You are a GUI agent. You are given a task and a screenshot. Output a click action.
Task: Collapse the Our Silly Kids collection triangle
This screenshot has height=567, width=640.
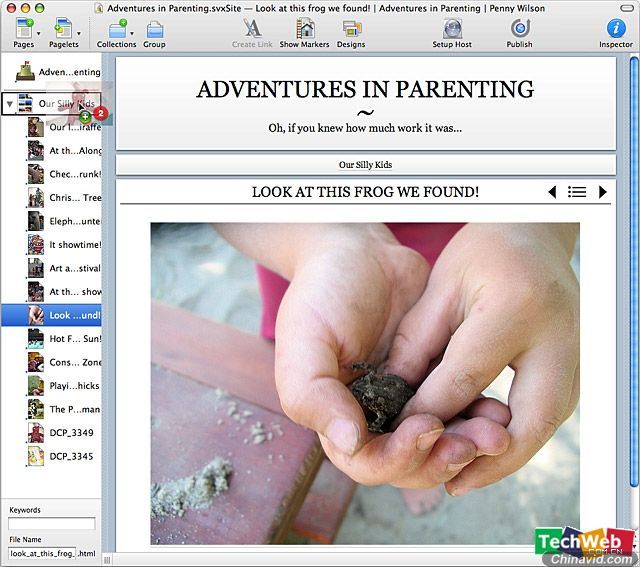pos(10,104)
